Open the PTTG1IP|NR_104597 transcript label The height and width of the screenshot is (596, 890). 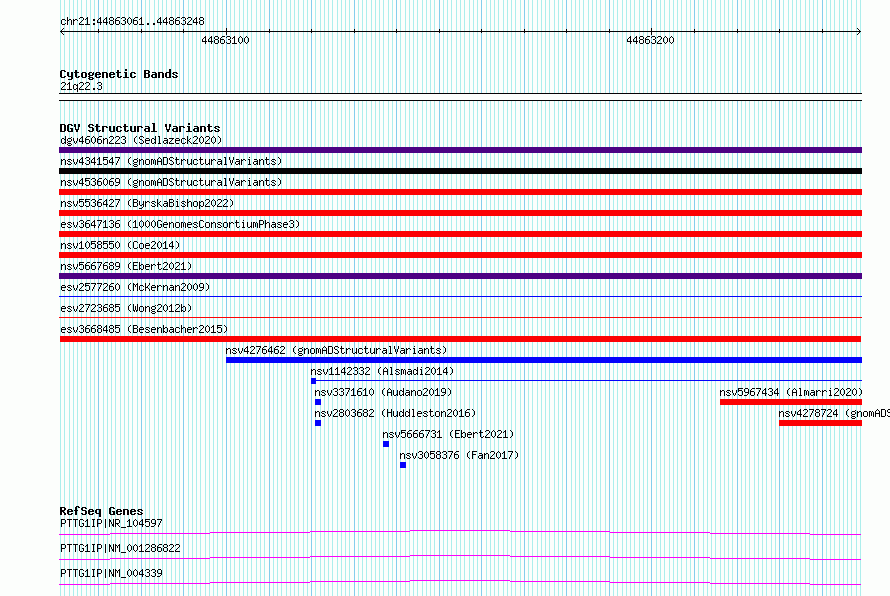click(x=111, y=523)
